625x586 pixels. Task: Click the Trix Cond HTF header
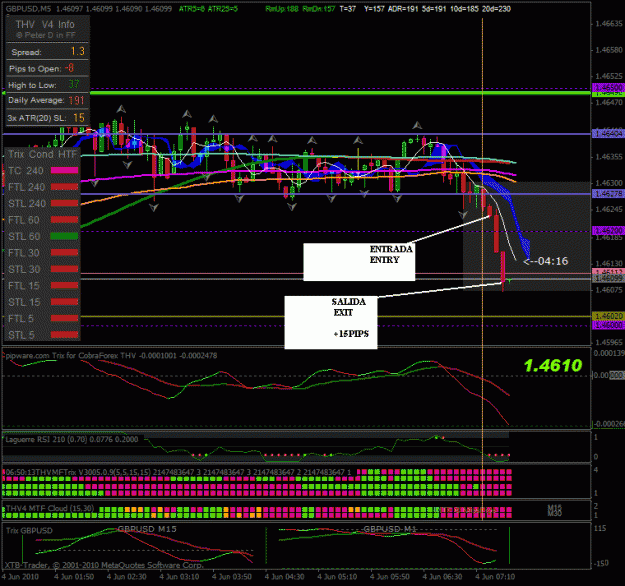tap(42, 154)
